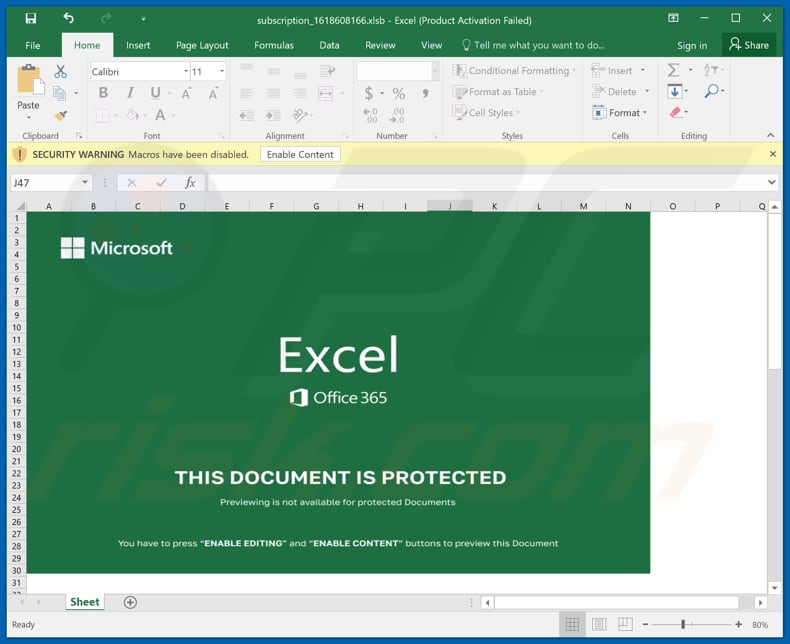
Task: Open Format as Table dropdown
Action: (x=498, y=92)
